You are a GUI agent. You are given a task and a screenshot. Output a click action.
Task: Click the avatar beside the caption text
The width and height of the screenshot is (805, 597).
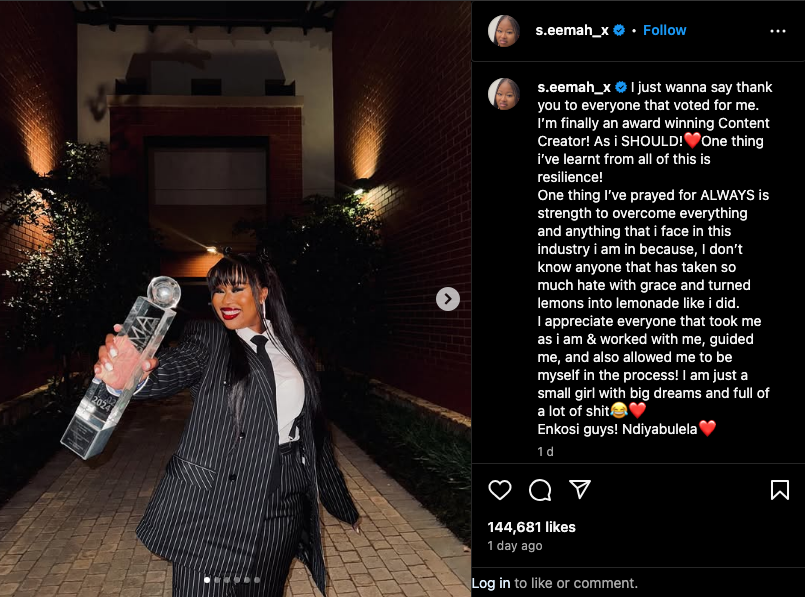[x=504, y=94]
